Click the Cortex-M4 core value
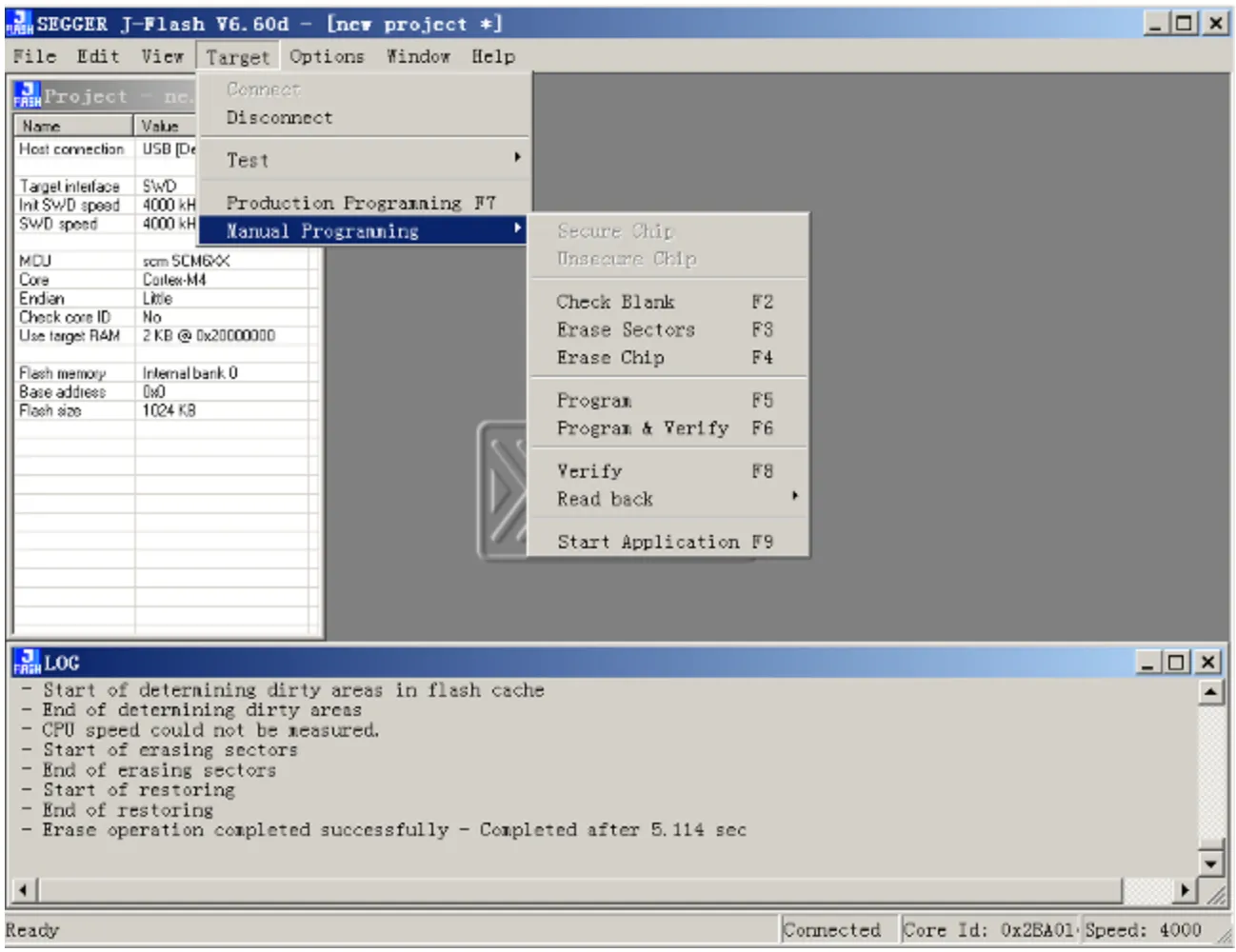This screenshot has height=952, width=1236. (174, 280)
